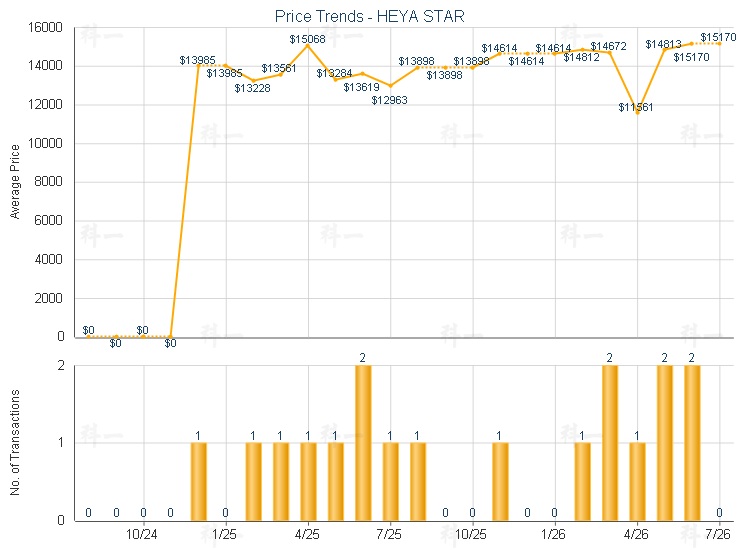The height and width of the screenshot is (550, 740).
Task: Click the $14813 data point
Action: point(664,50)
